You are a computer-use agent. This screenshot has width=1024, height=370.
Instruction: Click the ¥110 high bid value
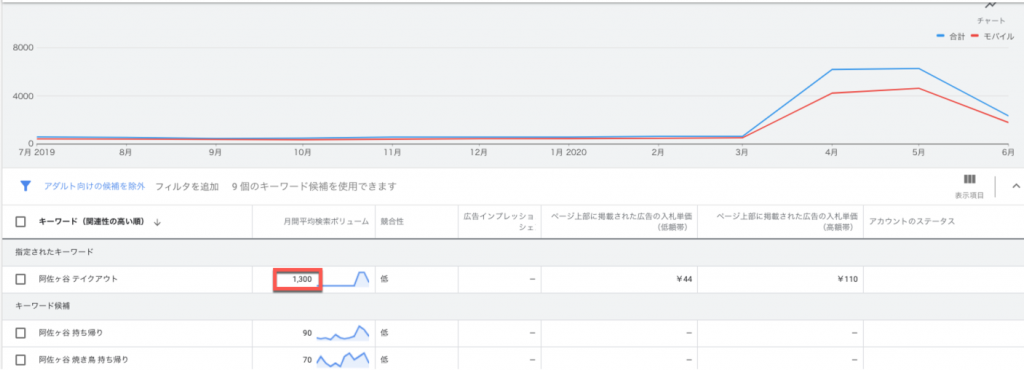coord(848,279)
